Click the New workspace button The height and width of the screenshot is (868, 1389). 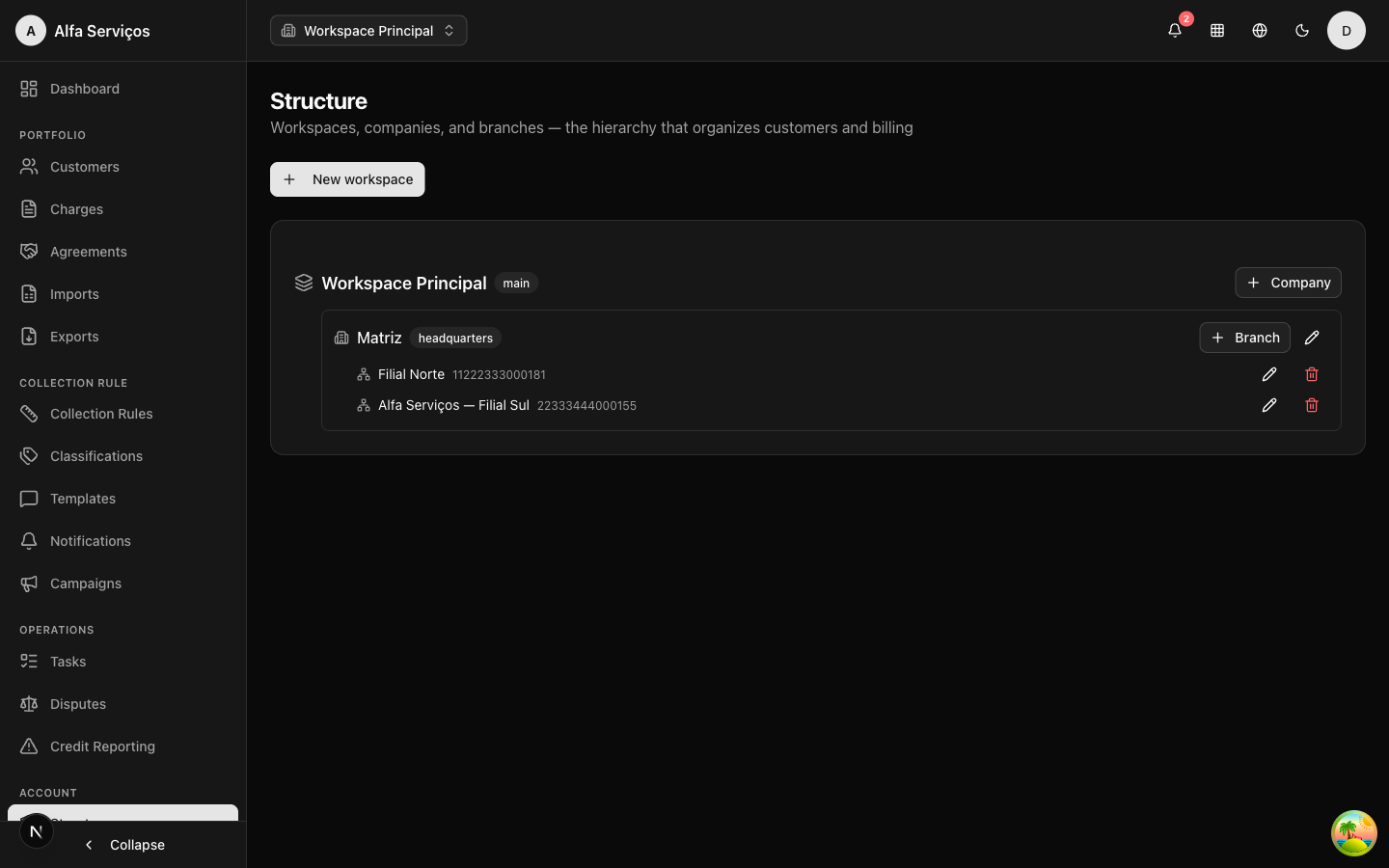pyautogui.click(x=347, y=179)
